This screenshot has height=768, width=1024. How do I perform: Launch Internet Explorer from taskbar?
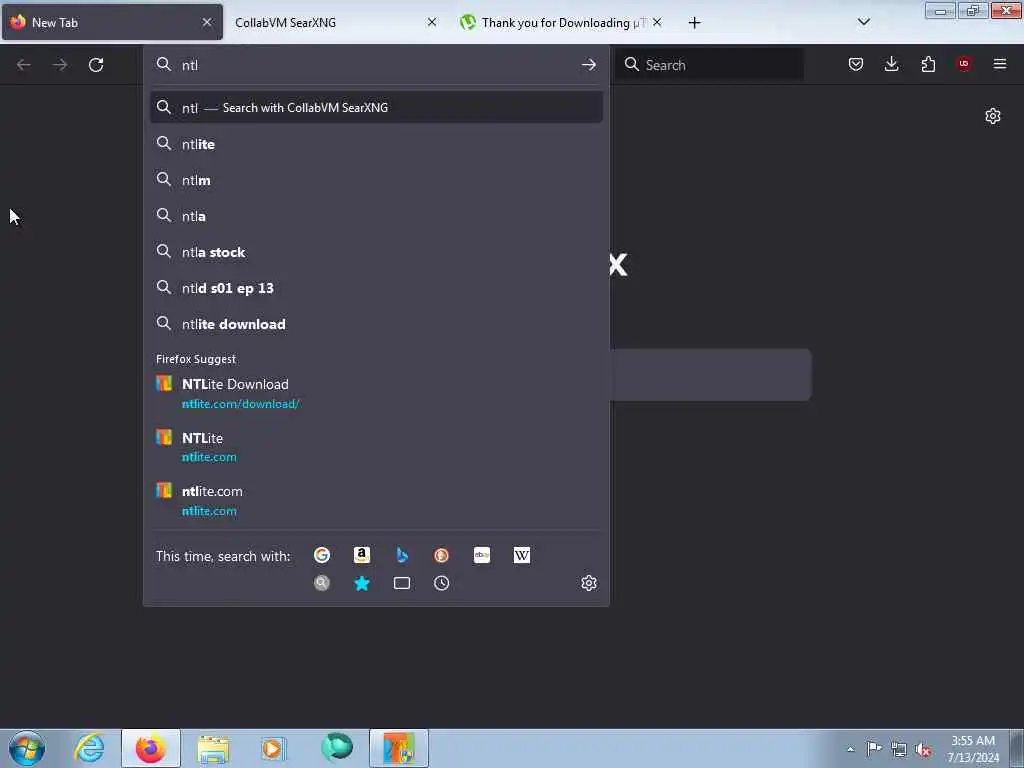89,748
